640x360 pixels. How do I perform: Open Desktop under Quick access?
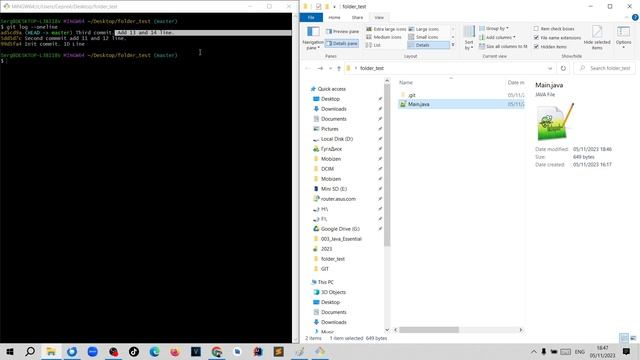pyautogui.click(x=330, y=99)
